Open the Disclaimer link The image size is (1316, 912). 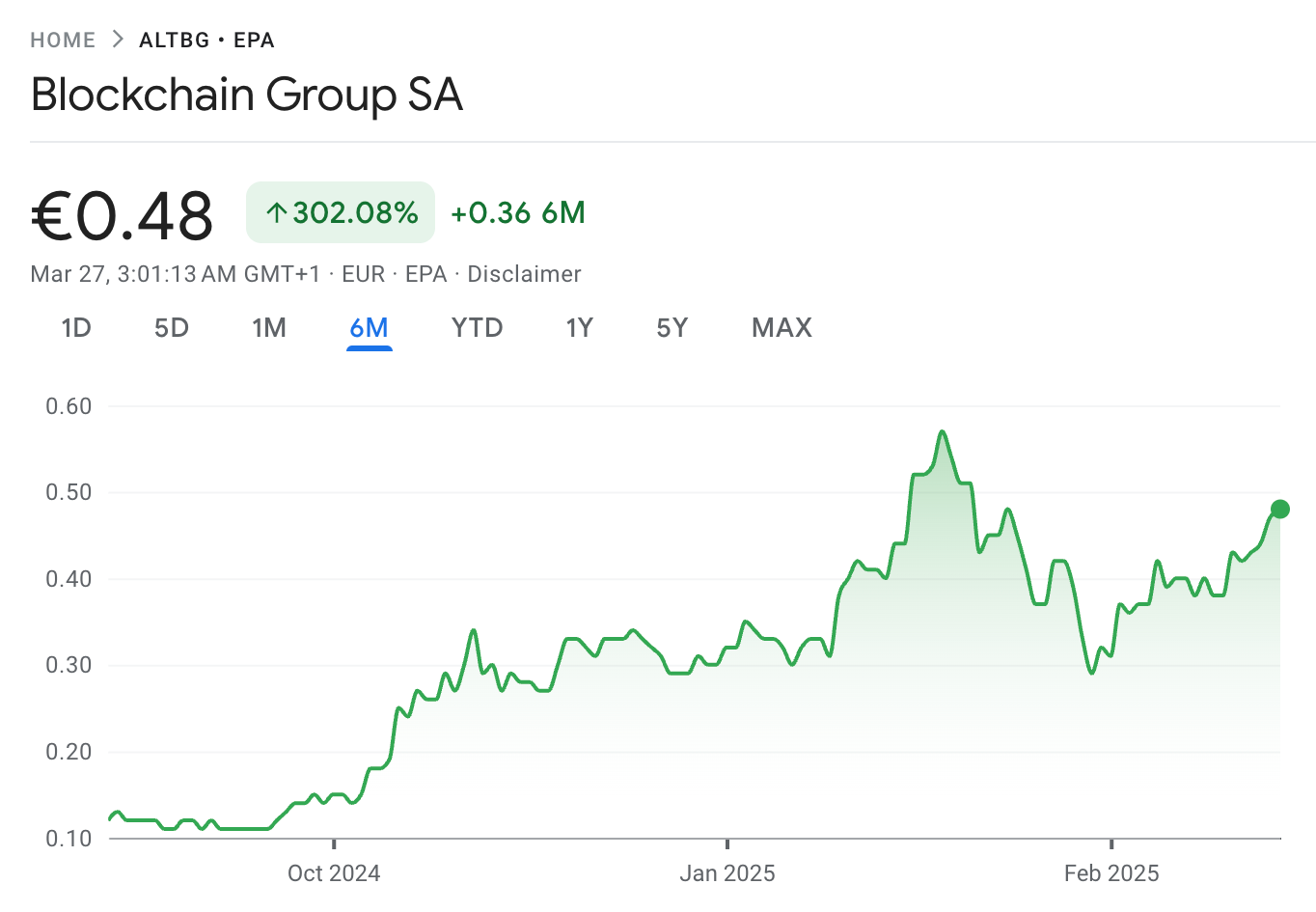[x=524, y=274]
